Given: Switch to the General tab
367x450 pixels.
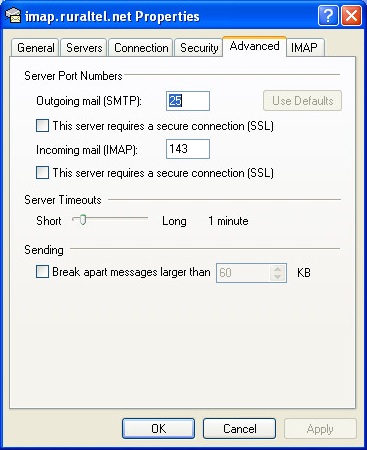Looking at the screenshot, I should coord(35,48).
